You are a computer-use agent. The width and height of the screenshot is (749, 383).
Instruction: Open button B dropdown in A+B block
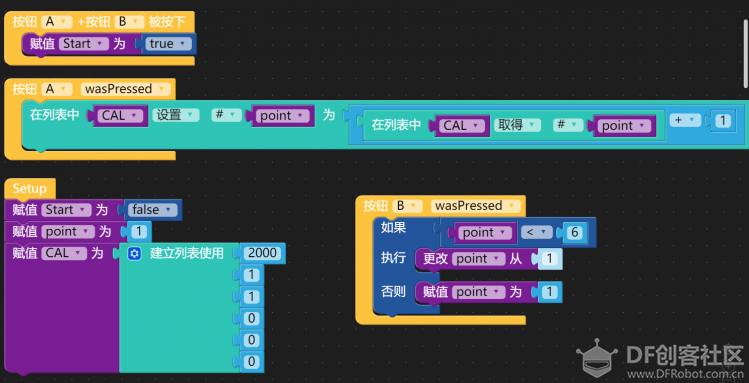129,22
